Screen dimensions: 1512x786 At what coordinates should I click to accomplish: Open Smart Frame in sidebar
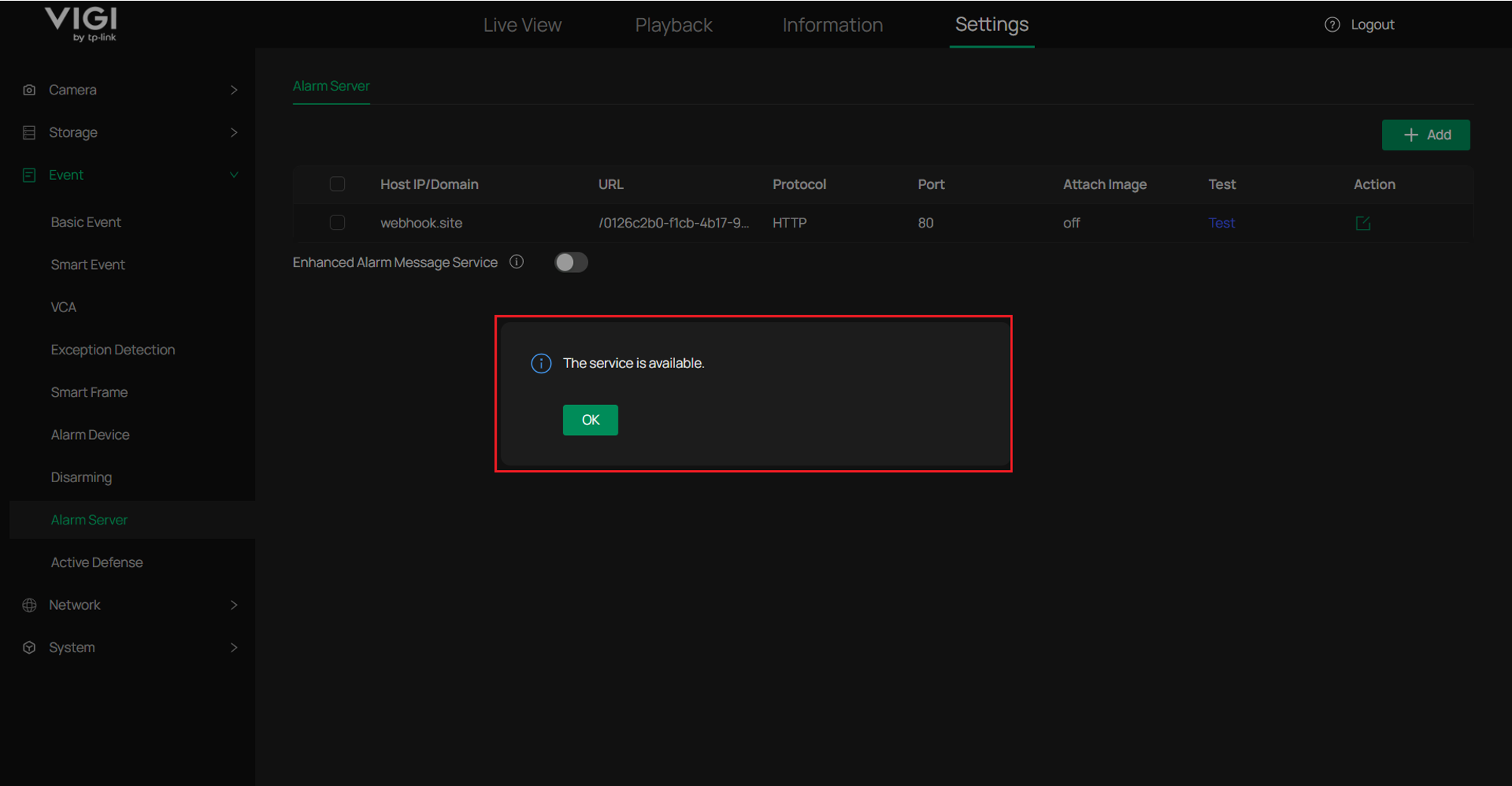(89, 392)
